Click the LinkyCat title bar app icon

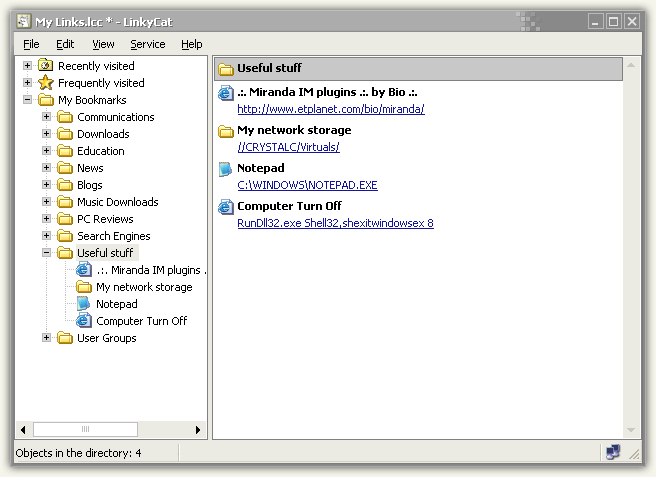[23, 21]
